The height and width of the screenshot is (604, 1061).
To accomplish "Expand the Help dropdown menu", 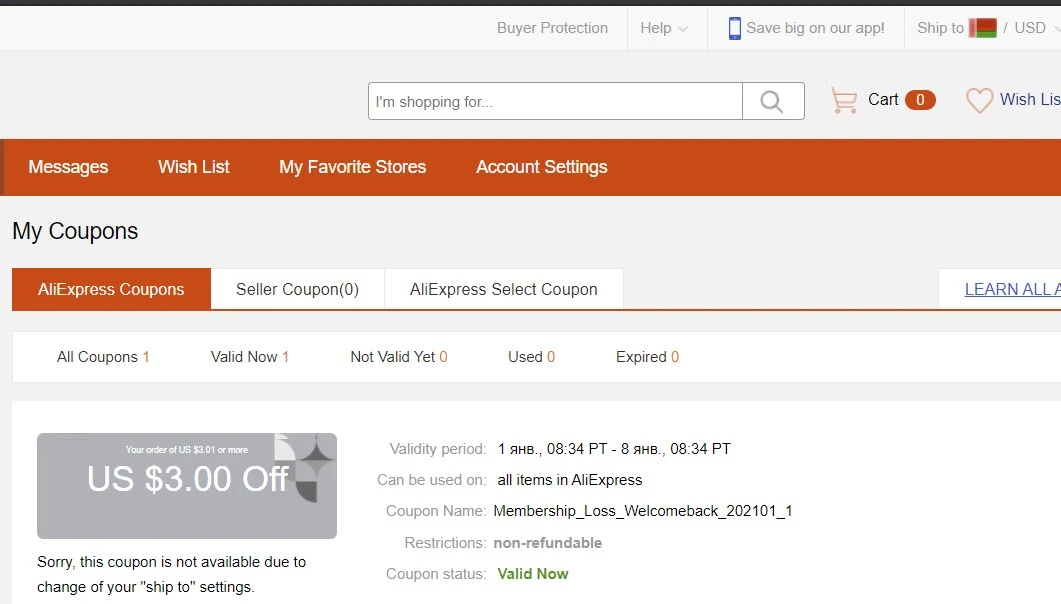I will point(664,28).
